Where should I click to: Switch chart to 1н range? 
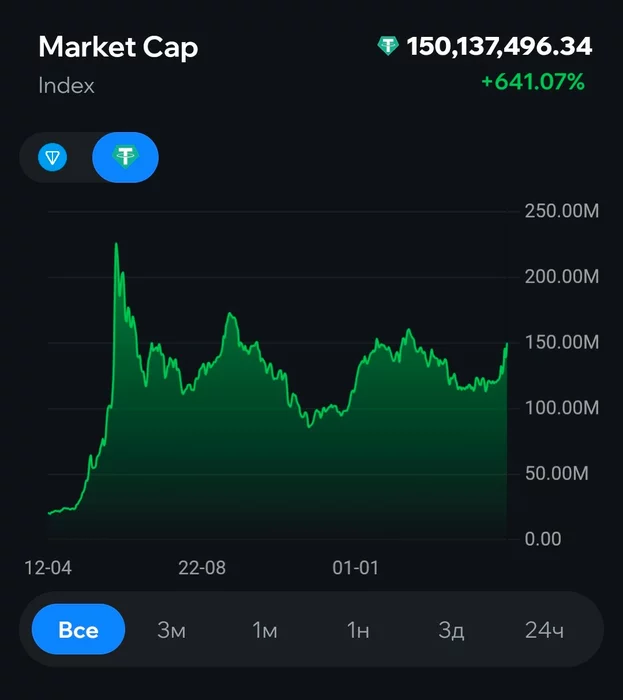pyautogui.click(x=358, y=630)
